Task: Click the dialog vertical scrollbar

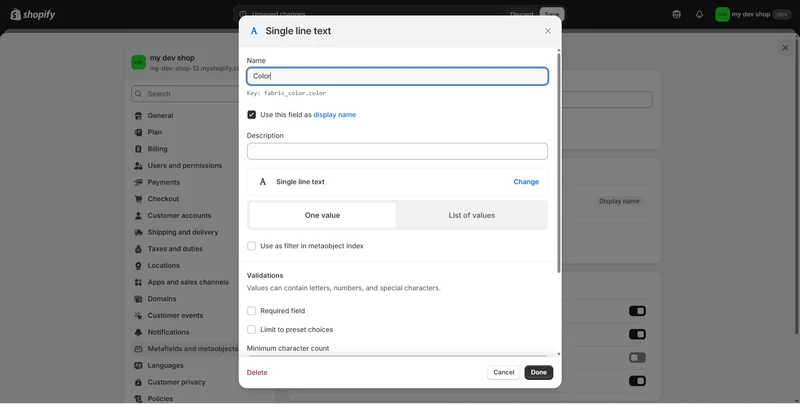Action: coord(559,162)
